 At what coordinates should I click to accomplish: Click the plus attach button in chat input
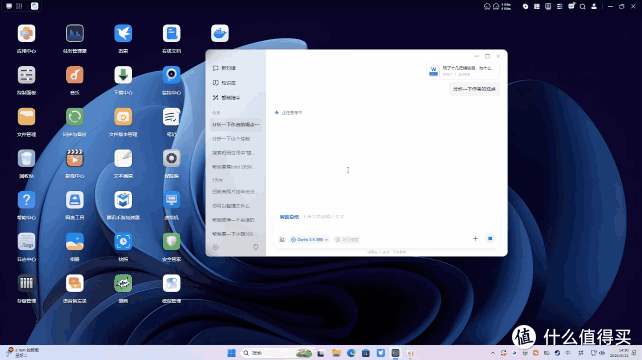475,238
